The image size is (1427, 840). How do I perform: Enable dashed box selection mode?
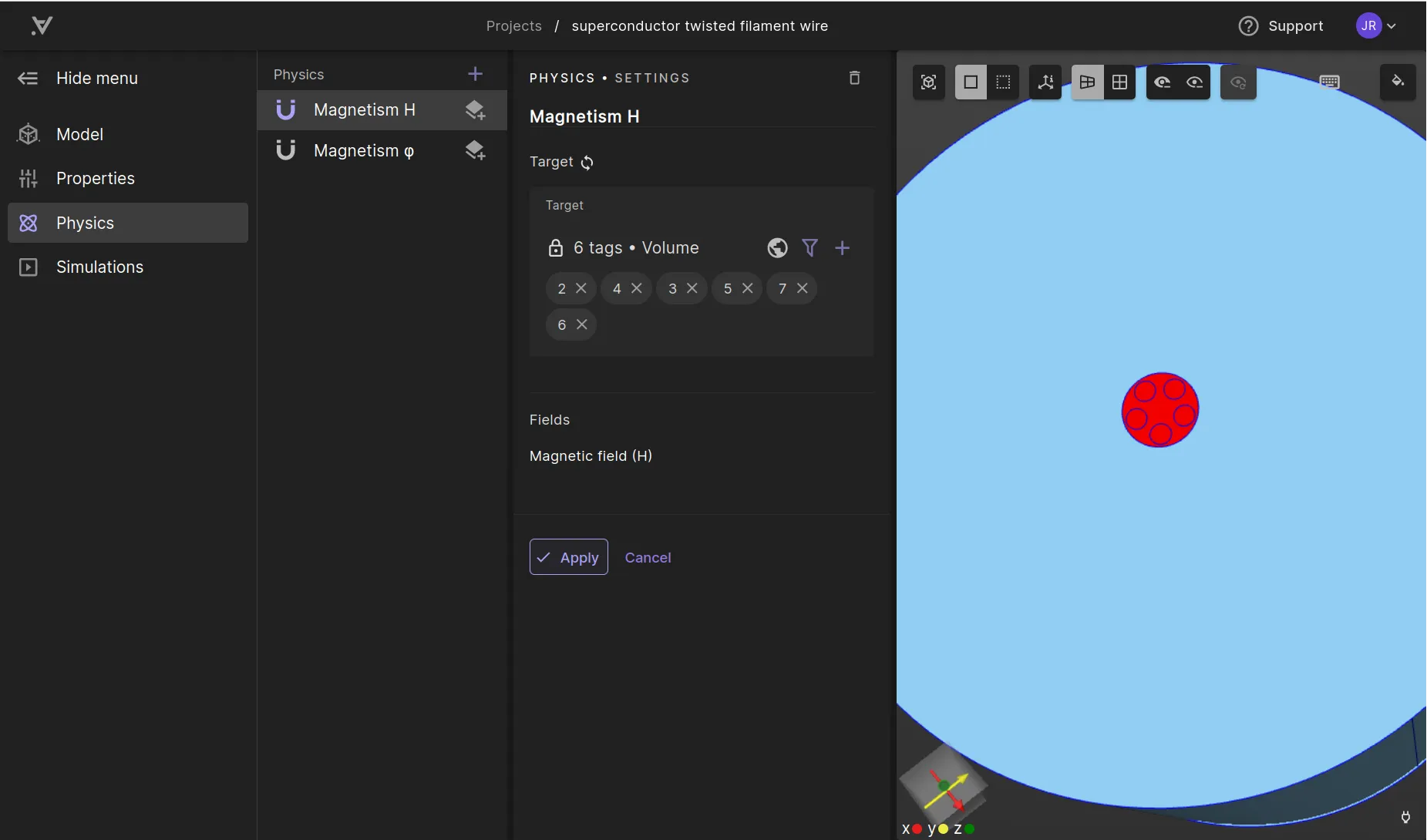pyautogui.click(x=1003, y=82)
